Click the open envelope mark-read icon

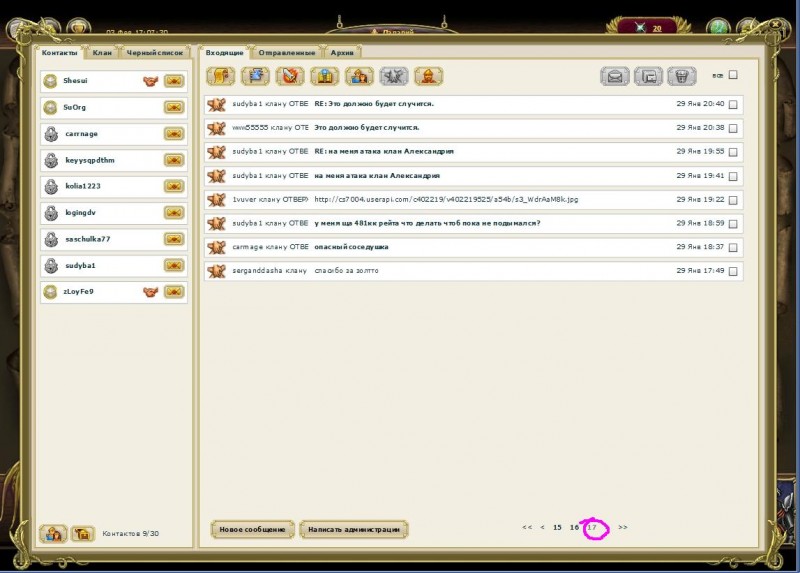(x=614, y=75)
